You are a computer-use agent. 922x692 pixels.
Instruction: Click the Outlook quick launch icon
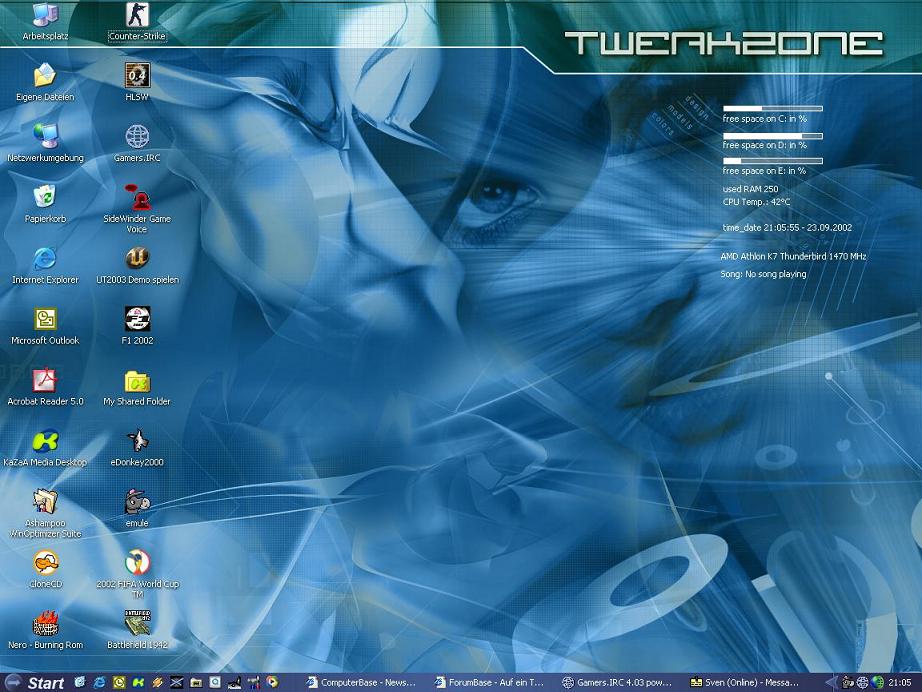pyautogui.click(x=119, y=683)
